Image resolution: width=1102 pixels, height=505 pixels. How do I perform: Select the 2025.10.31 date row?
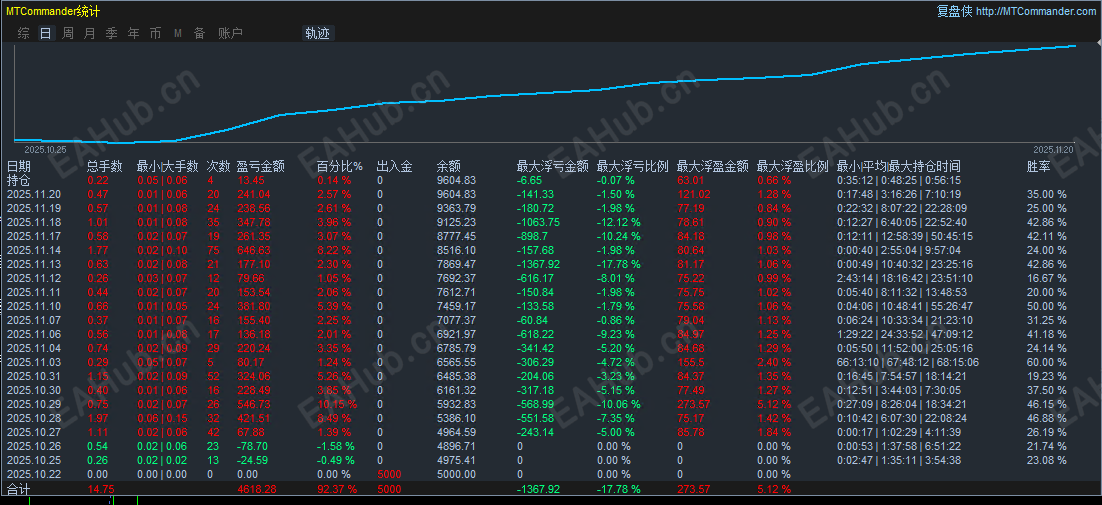coord(34,376)
